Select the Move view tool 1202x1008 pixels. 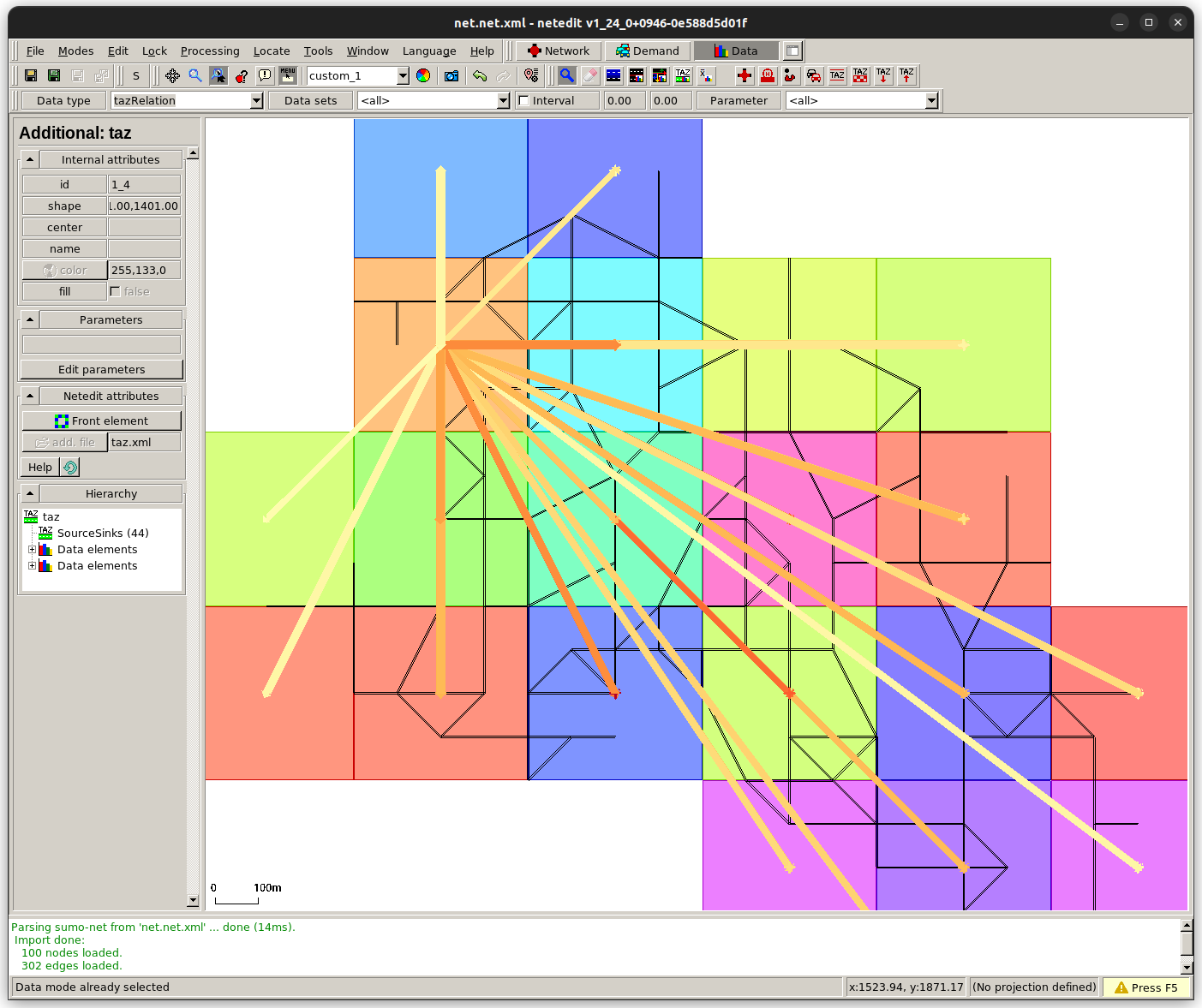172,75
